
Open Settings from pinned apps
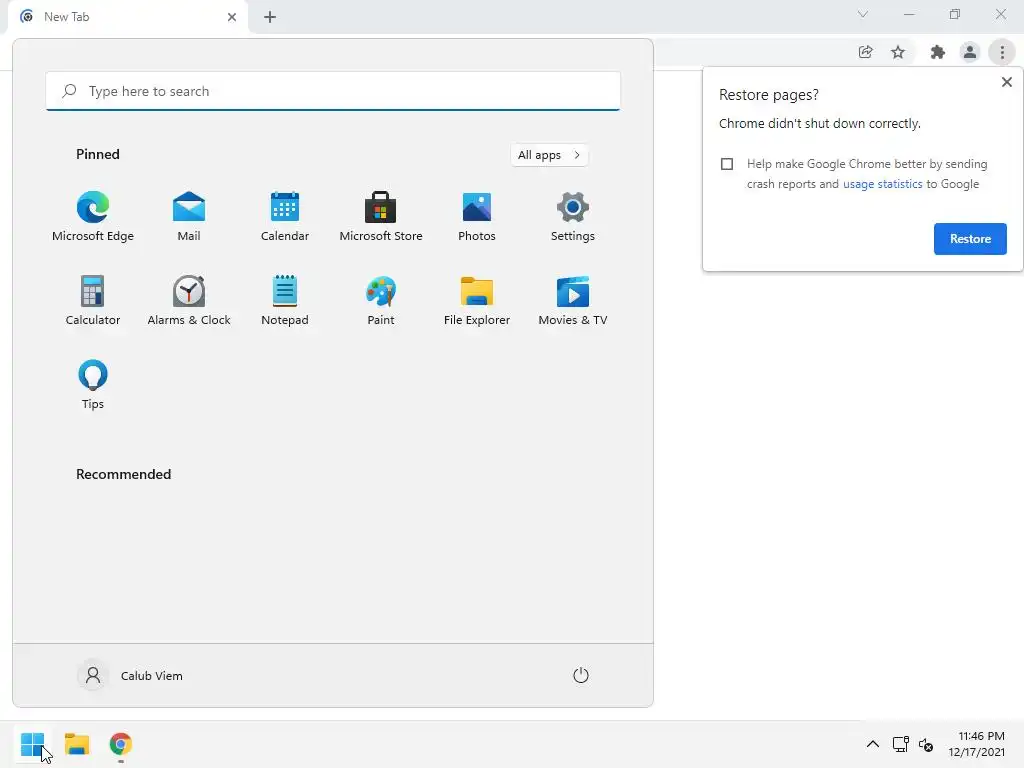coord(573,216)
